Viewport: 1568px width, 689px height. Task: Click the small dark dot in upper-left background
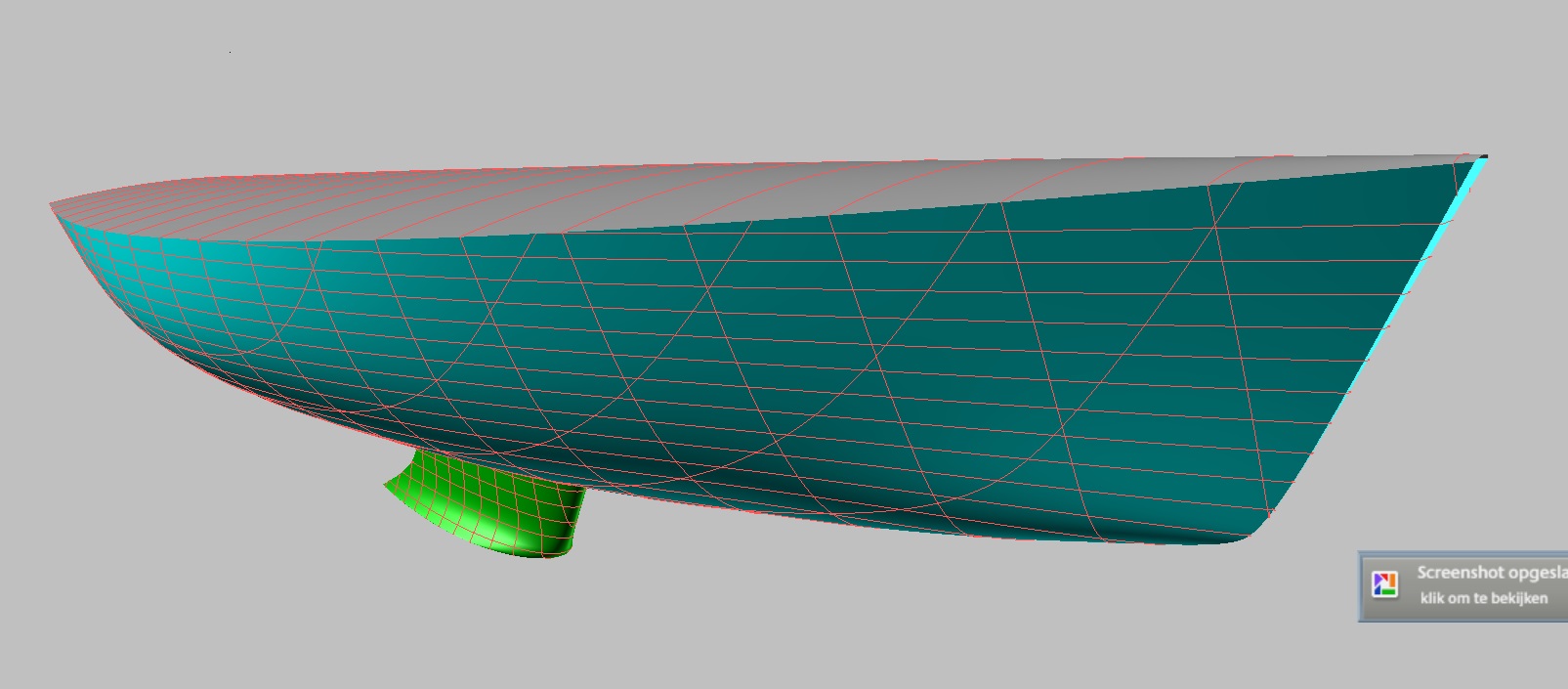click(231, 51)
